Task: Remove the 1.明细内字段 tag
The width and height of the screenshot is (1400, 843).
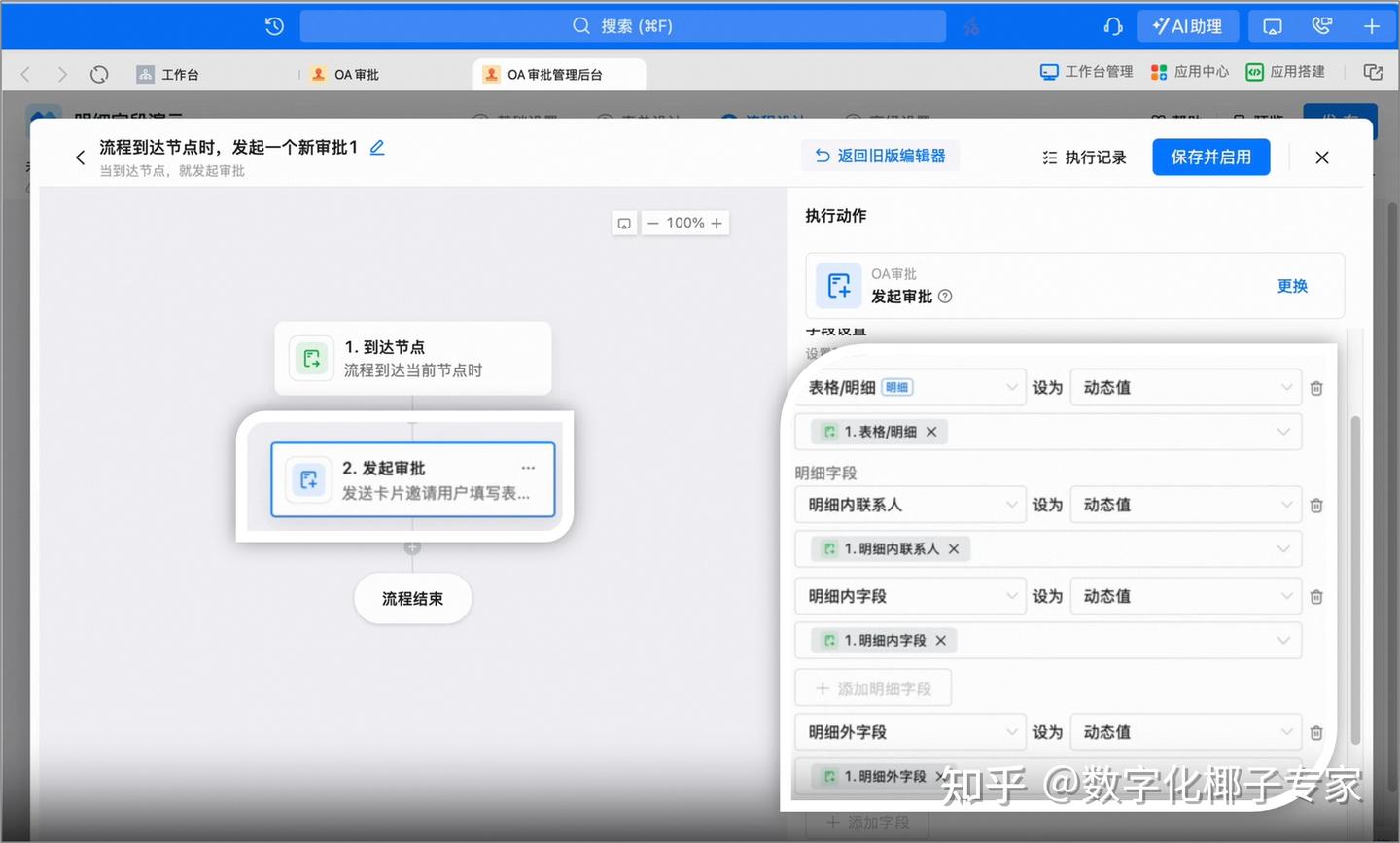Action: [941, 641]
